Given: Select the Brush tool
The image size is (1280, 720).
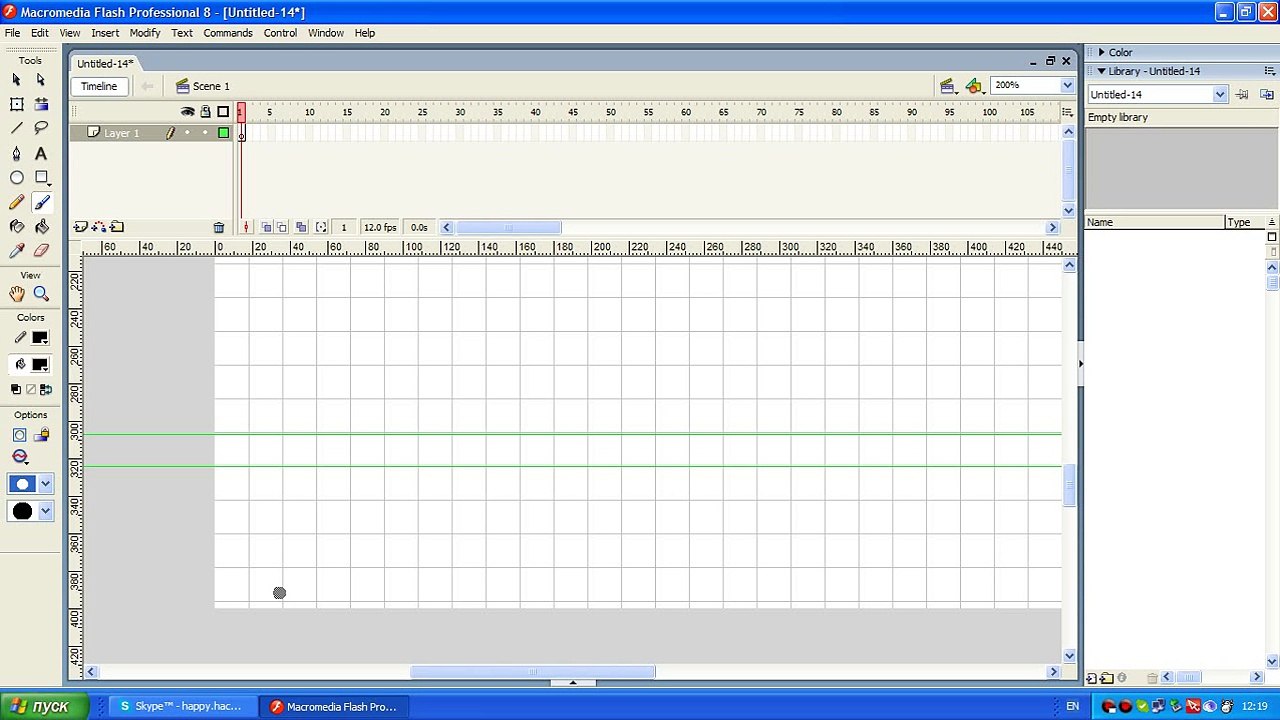Looking at the screenshot, I should (x=41, y=202).
